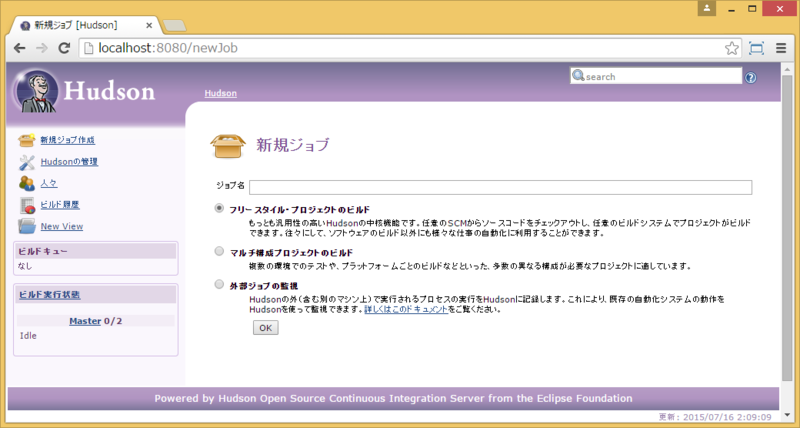Open a new browser tab
The width and height of the screenshot is (800, 428).
[x=174, y=26]
